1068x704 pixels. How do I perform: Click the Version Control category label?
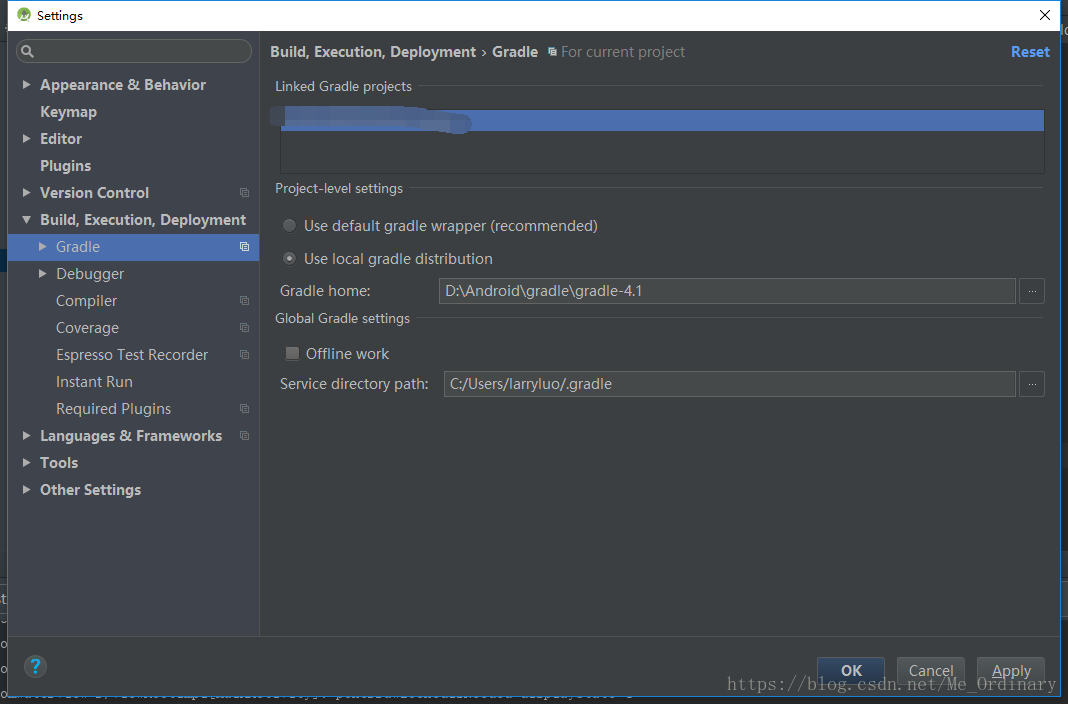coord(94,193)
